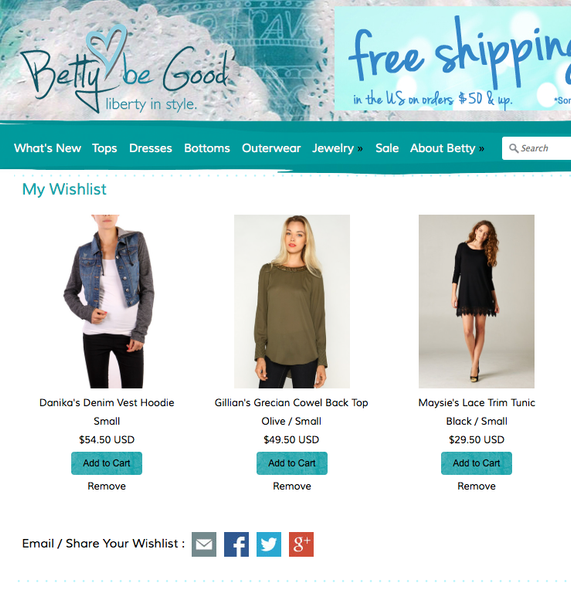Share wishlist on Facebook icon
This screenshot has height=600, width=571.
[236, 544]
